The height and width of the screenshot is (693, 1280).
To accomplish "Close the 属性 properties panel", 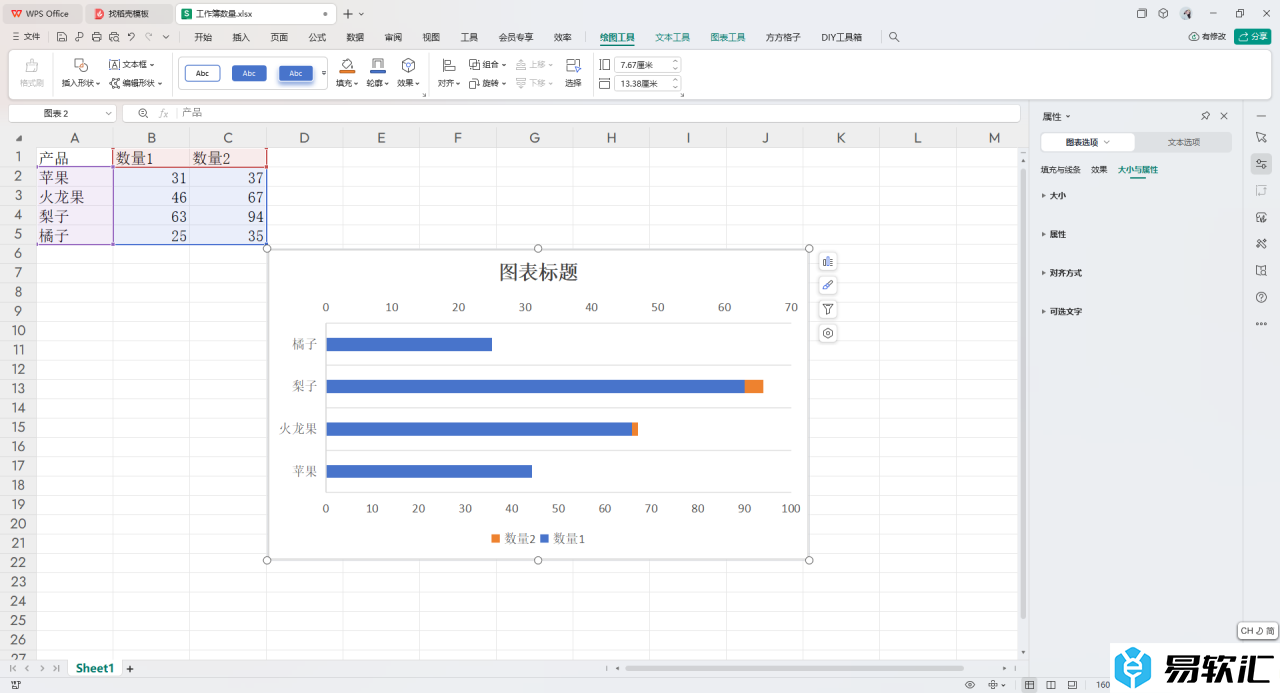I will click(1224, 116).
